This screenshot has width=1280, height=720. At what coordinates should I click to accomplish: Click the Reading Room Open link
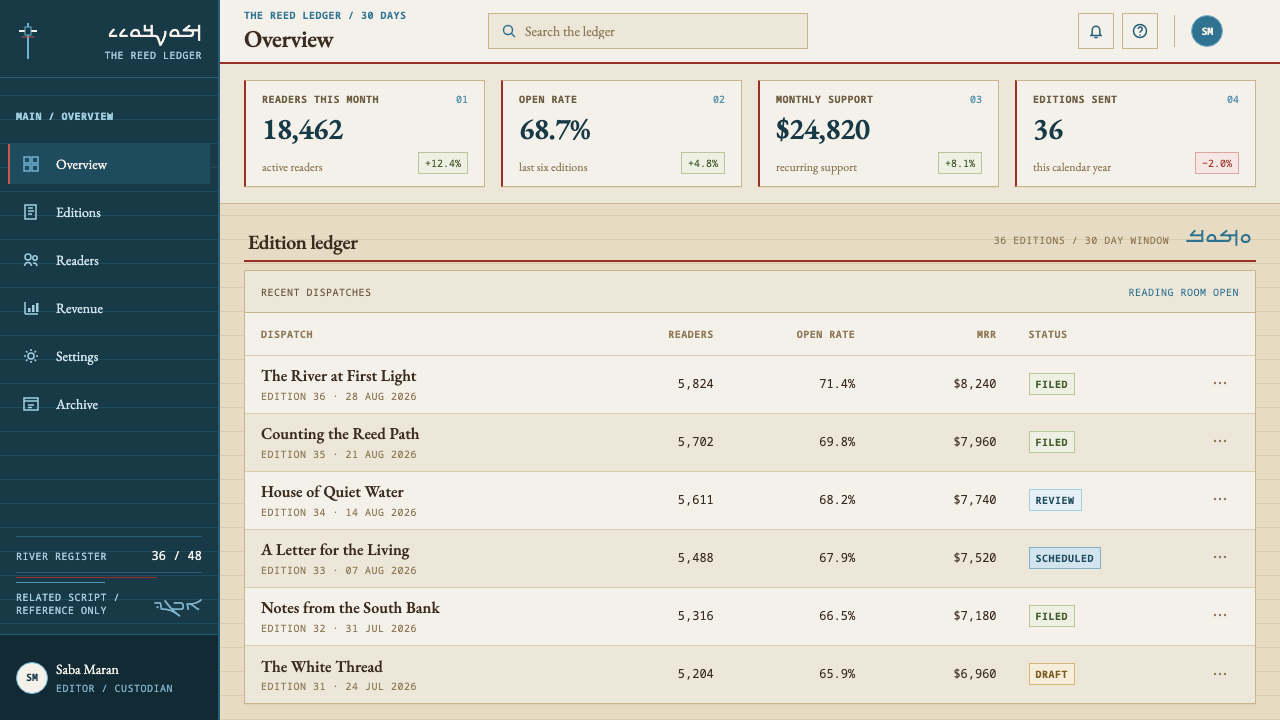tap(1183, 293)
